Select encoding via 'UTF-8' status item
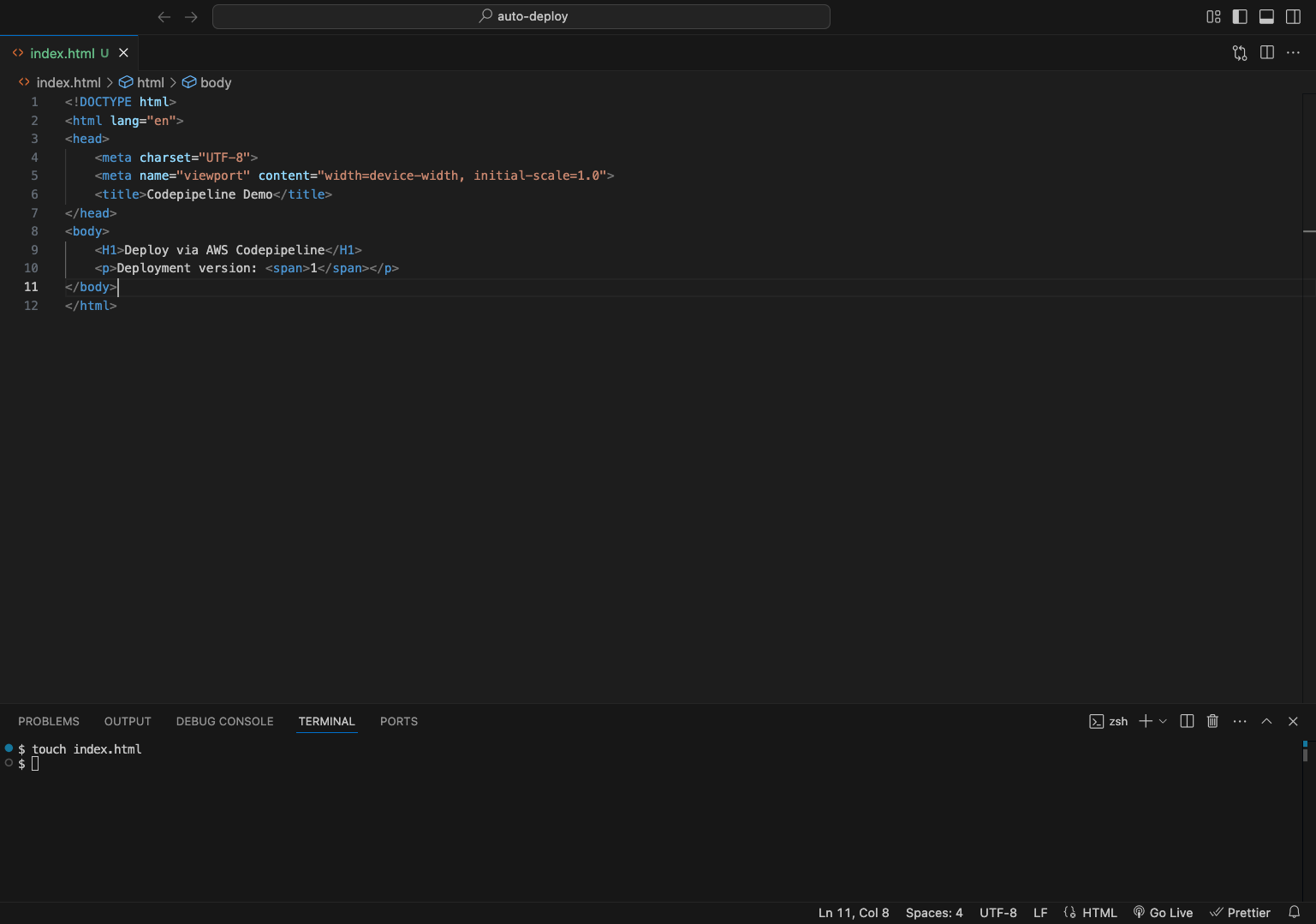The height and width of the screenshot is (924, 1316). [x=998, y=913]
